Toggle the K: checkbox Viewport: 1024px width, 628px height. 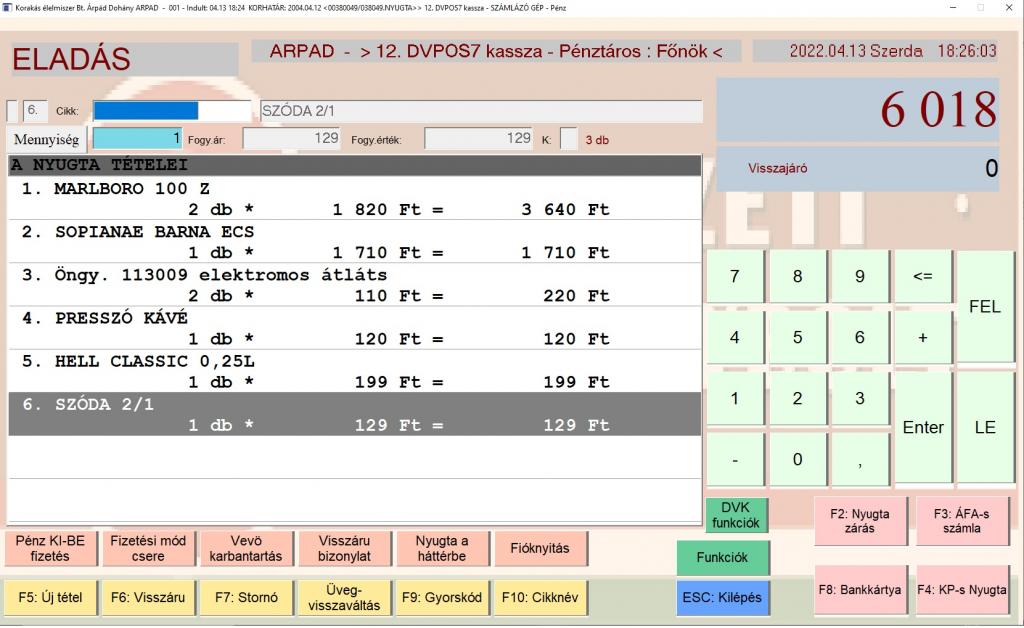[x=568, y=139]
